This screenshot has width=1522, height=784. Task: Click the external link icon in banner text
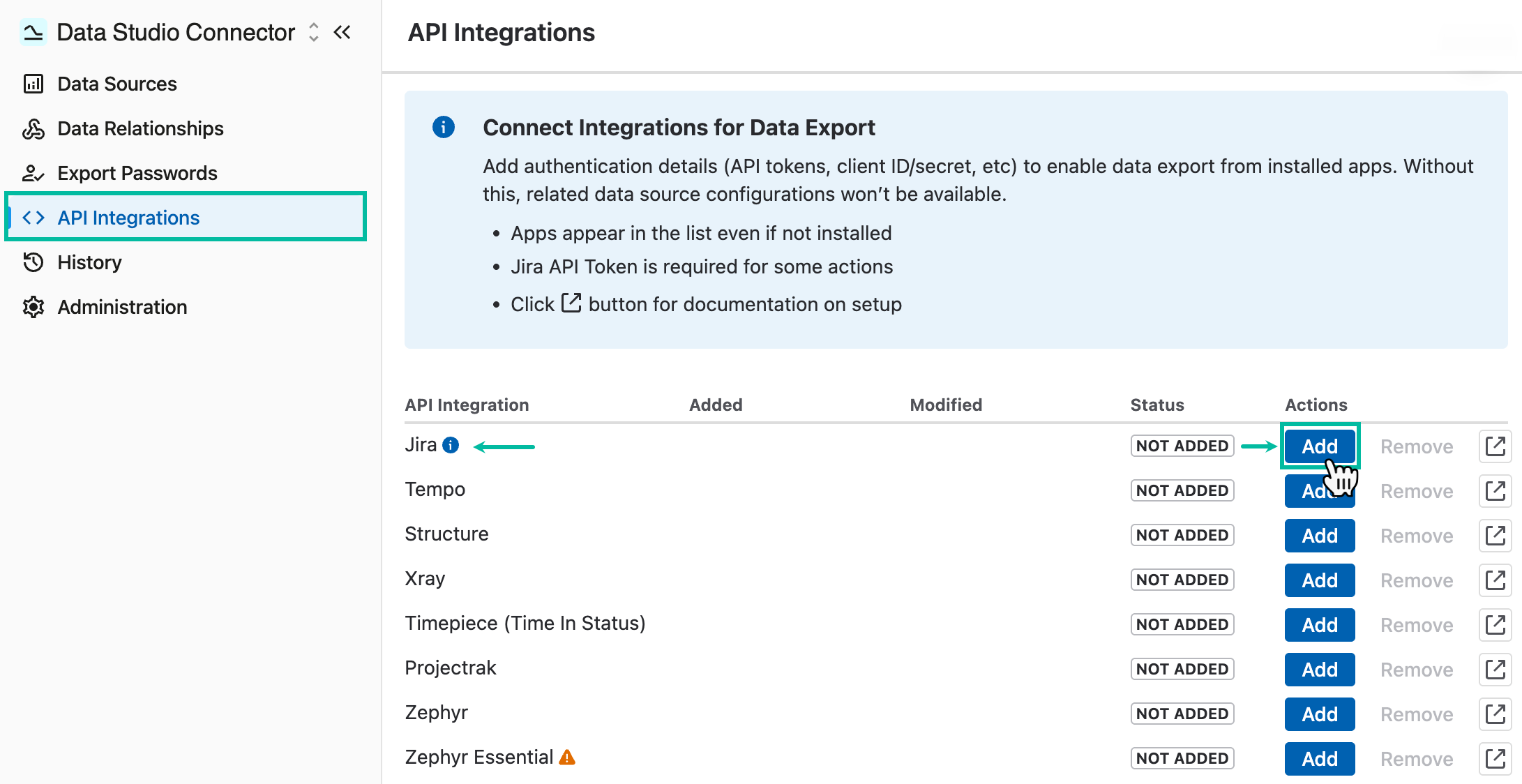pyautogui.click(x=571, y=303)
